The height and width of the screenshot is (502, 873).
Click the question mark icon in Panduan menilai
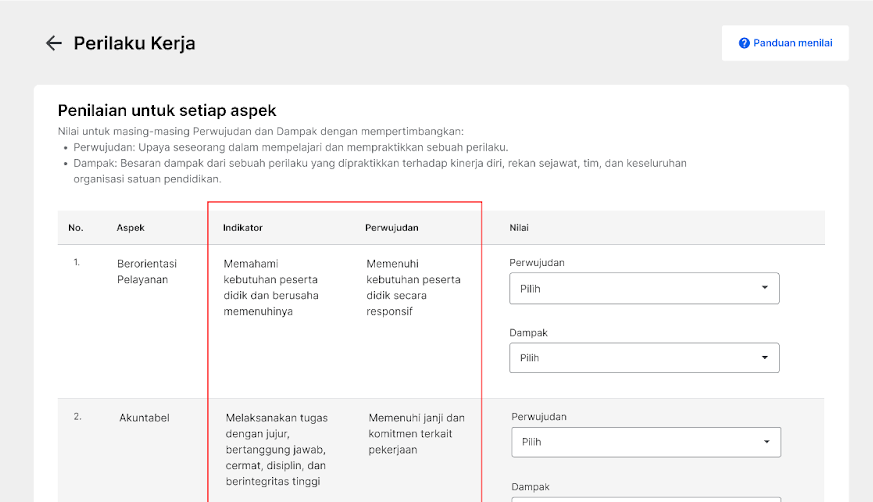click(x=744, y=43)
